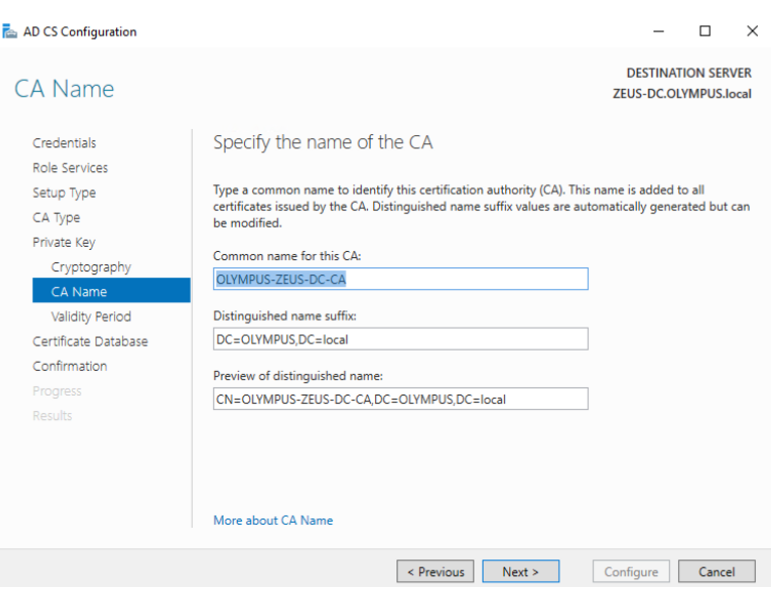Navigate to the CA Type page
771x594 pixels.
click(x=56, y=218)
